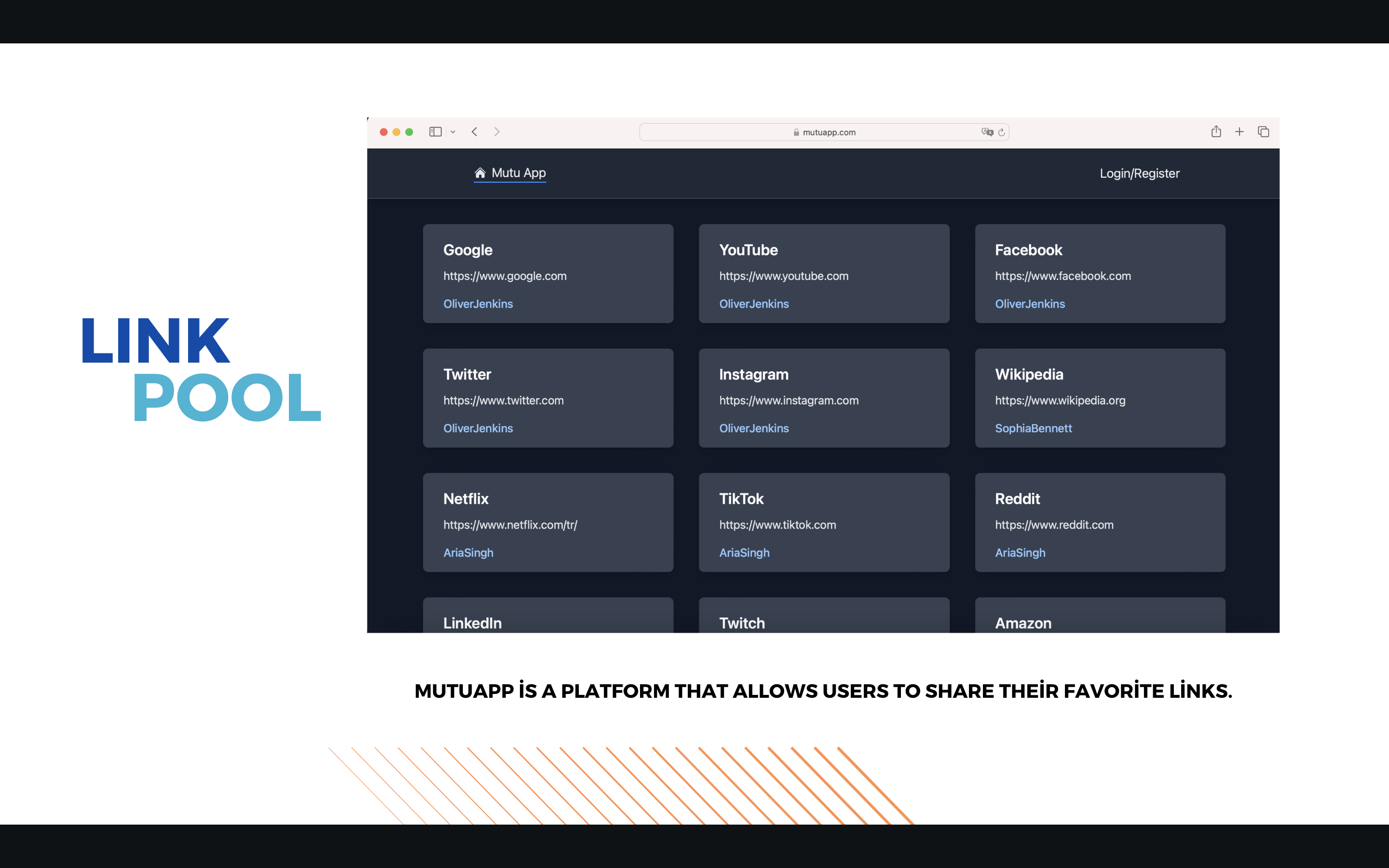Open SophiaBennett user profile link

[1033, 428]
